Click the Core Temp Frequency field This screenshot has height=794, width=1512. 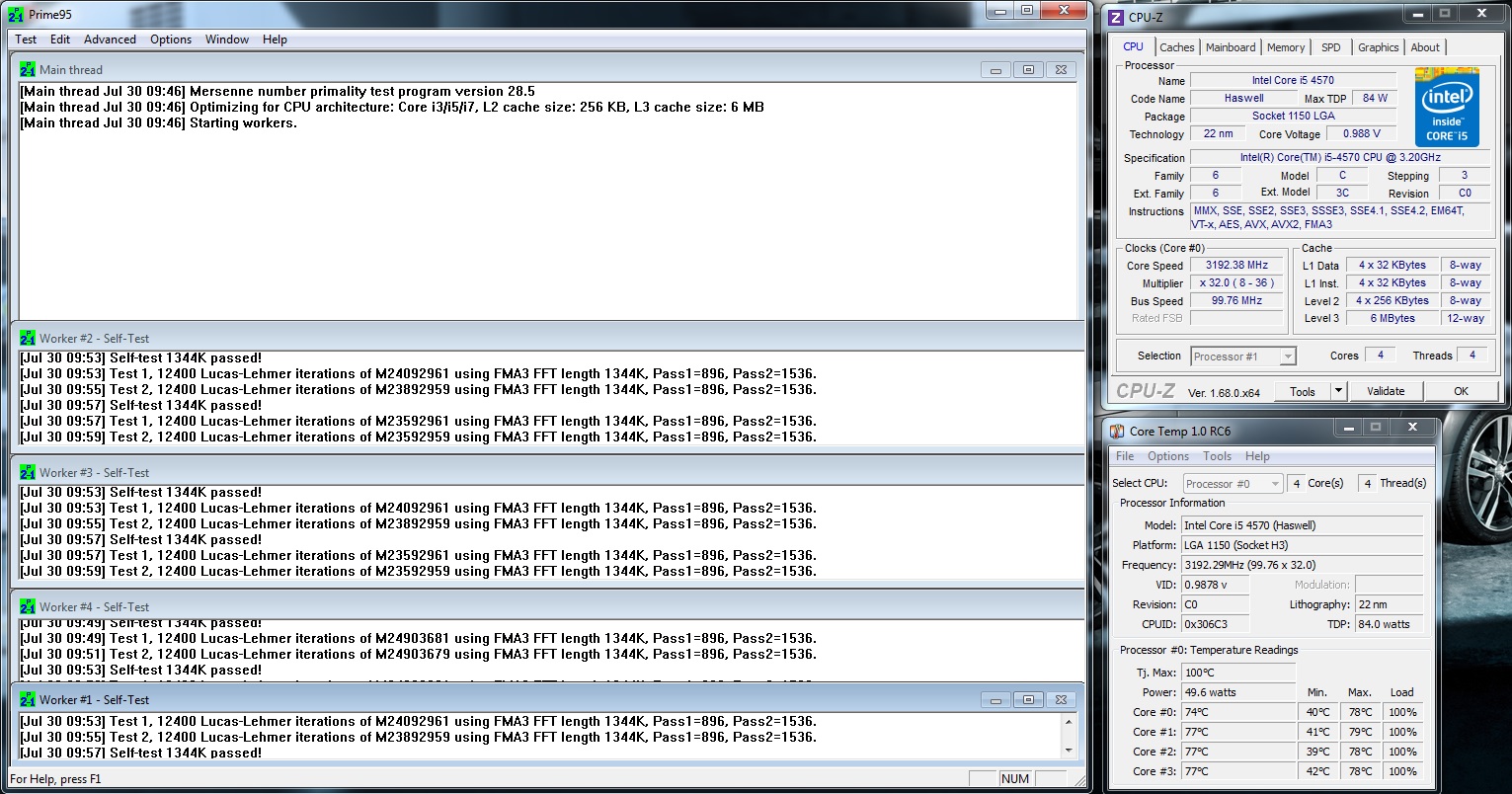pyautogui.click(x=1303, y=565)
